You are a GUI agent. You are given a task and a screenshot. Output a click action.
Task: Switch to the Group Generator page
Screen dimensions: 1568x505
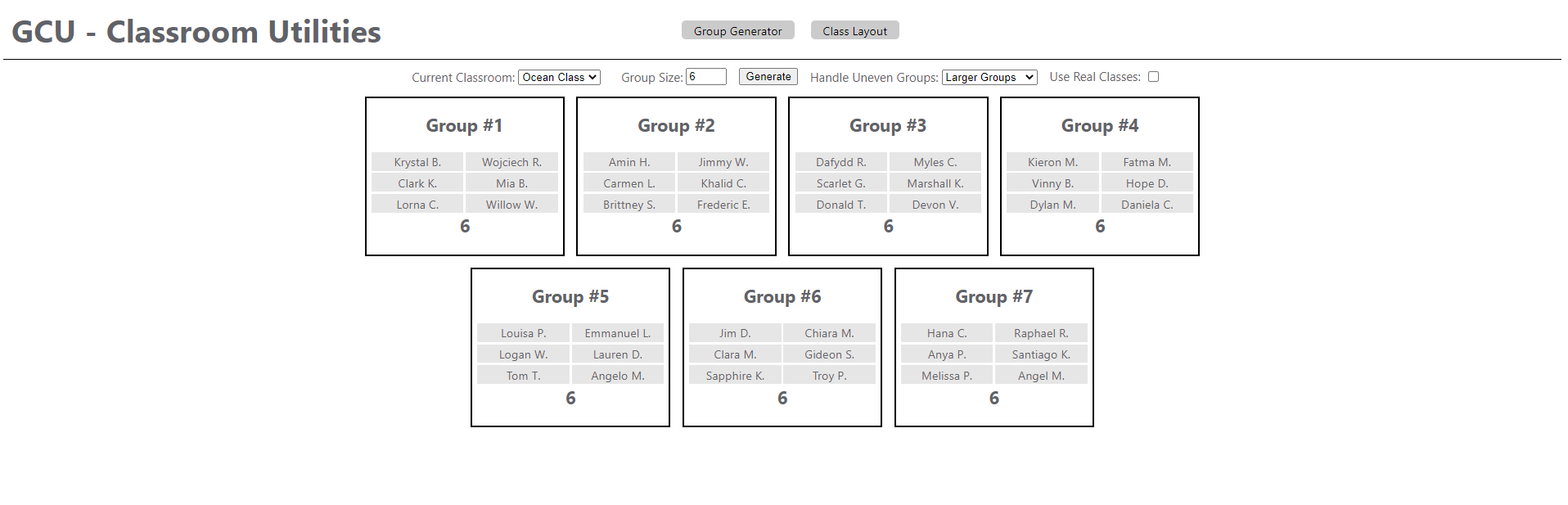click(737, 29)
